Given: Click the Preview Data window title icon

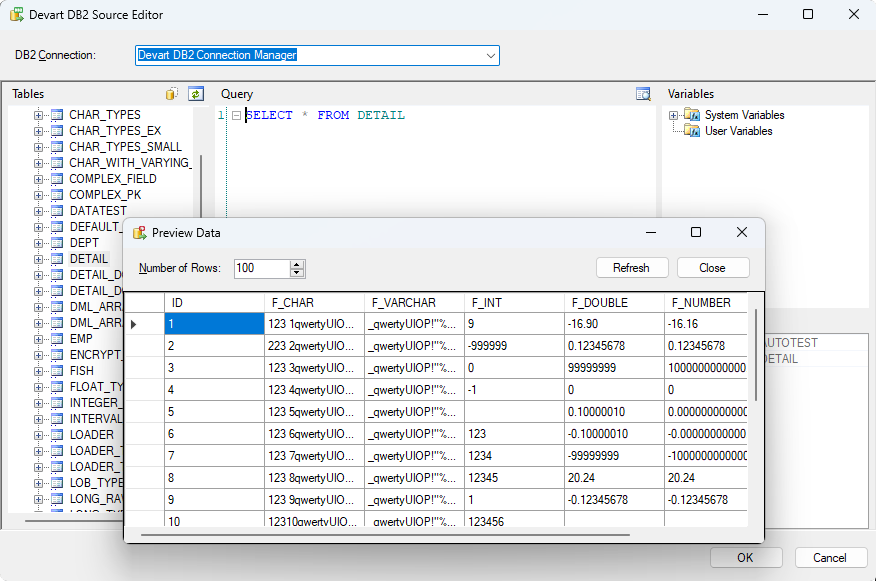Looking at the screenshot, I should tap(140, 233).
